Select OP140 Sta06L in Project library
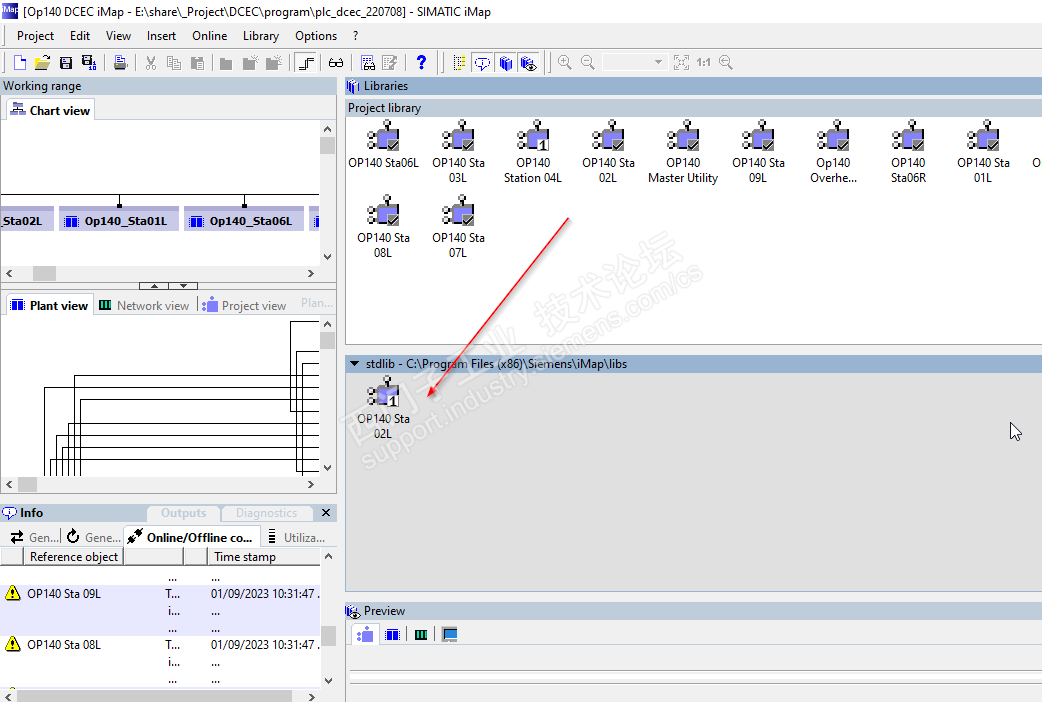This screenshot has height=702, width=1042. 383,146
